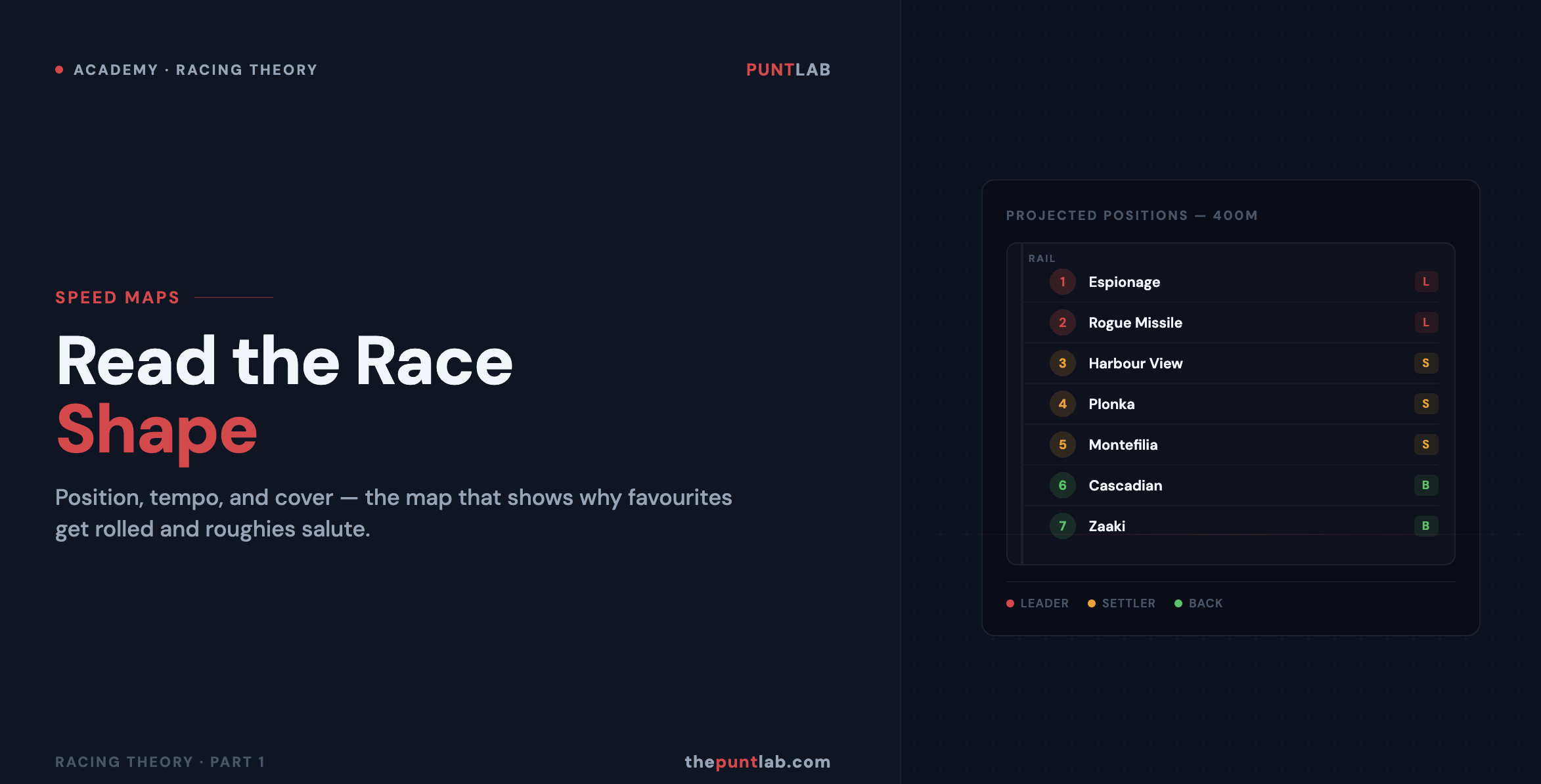Image resolution: width=1541 pixels, height=784 pixels.
Task: Click the B tag beside Cascadian
Action: [1425, 485]
